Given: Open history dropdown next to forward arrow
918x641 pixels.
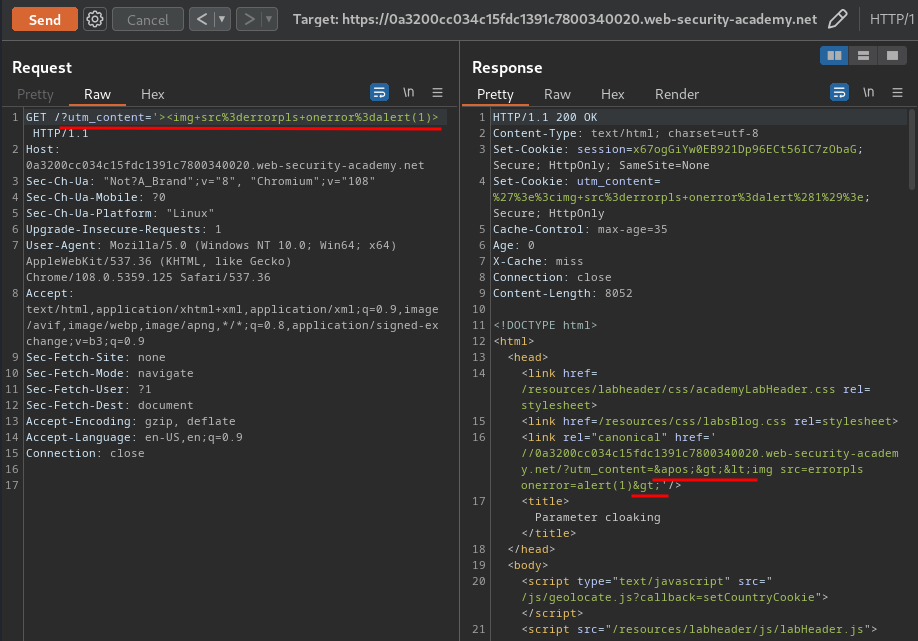Looking at the screenshot, I should 269,19.
